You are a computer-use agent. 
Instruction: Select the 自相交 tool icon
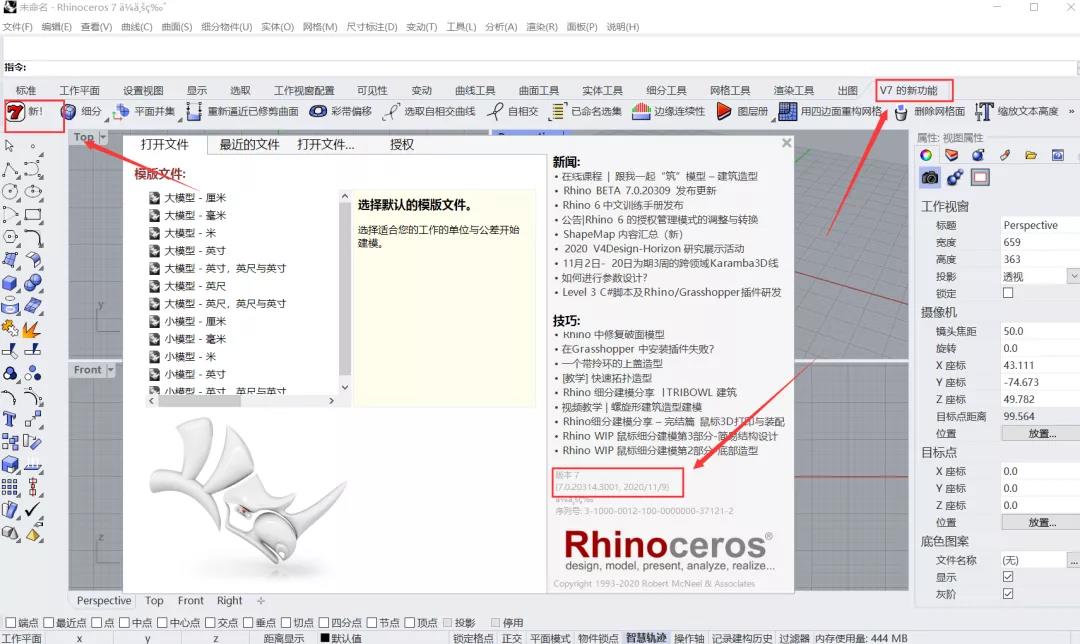coord(495,111)
